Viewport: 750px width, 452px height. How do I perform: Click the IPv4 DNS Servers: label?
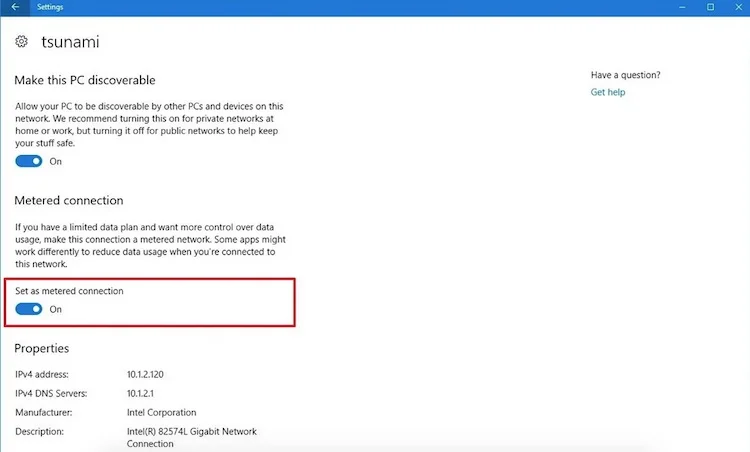click(x=51, y=394)
